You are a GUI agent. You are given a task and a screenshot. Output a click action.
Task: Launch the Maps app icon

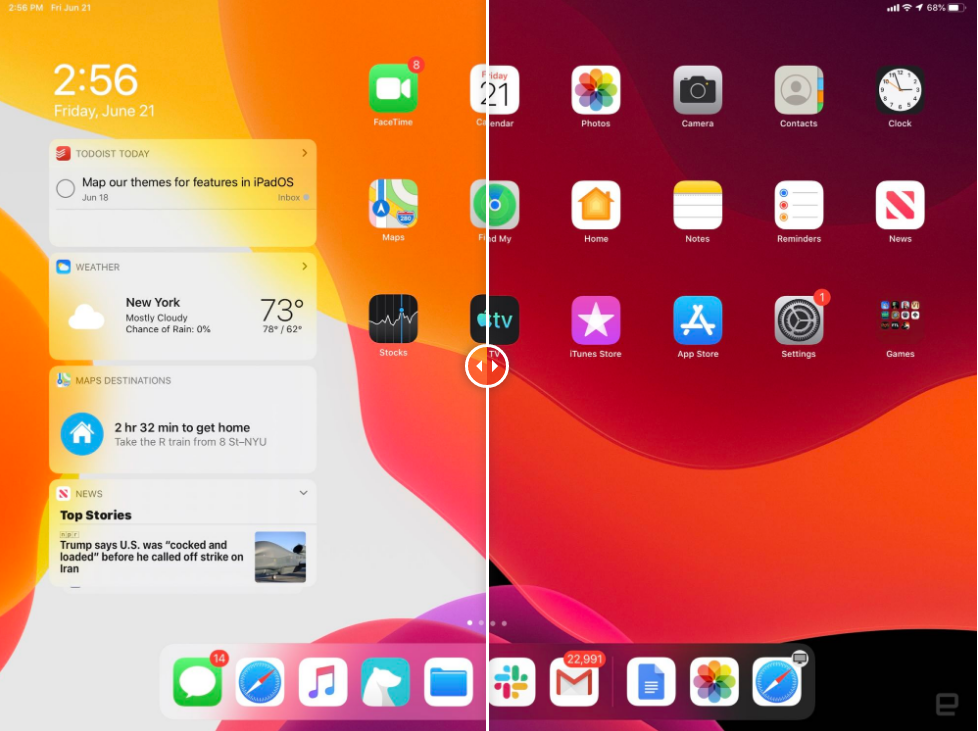[393, 204]
